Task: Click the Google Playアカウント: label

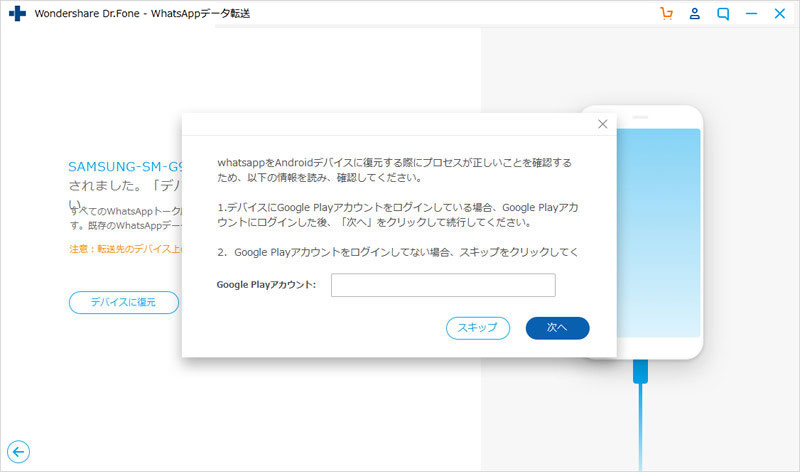Action: (266, 285)
